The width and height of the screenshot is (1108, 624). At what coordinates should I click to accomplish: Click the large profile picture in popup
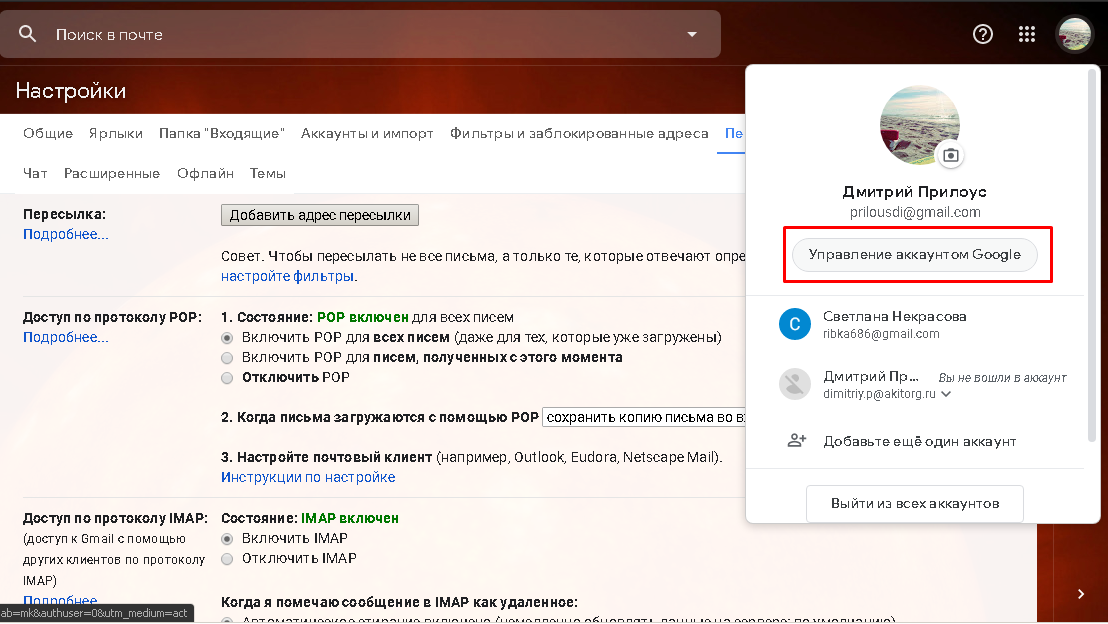point(919,125)
